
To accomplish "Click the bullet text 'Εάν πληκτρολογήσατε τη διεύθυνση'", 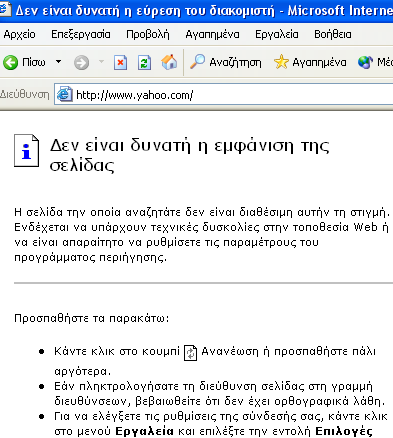I will coord(220,393).
